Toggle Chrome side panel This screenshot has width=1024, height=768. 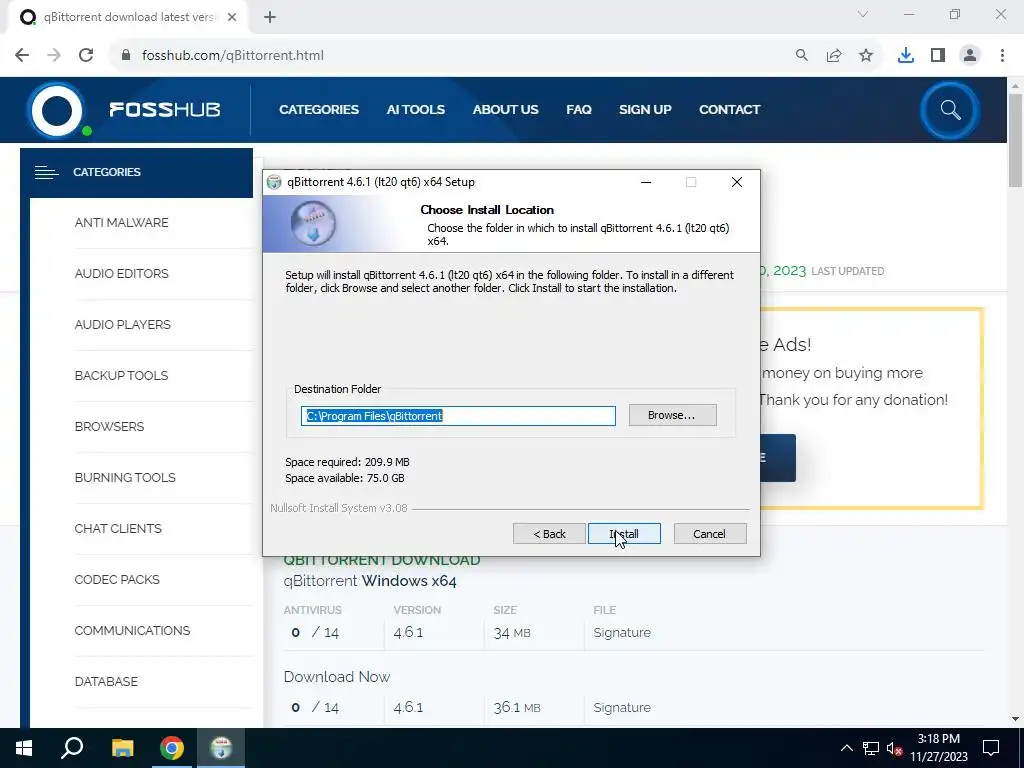pos(937,56)
